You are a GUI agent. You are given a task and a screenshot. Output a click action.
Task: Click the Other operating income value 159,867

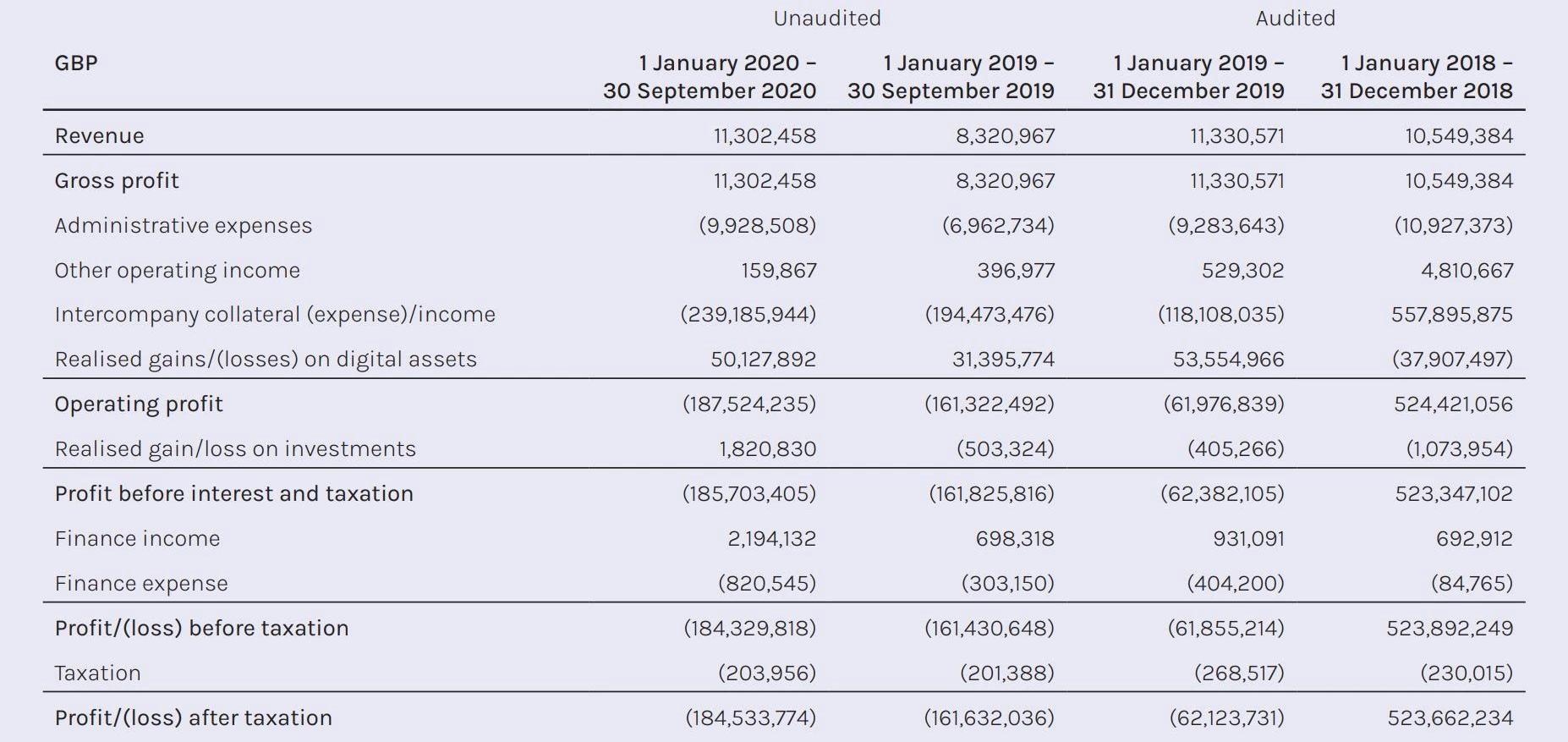(x=778, y=270)
